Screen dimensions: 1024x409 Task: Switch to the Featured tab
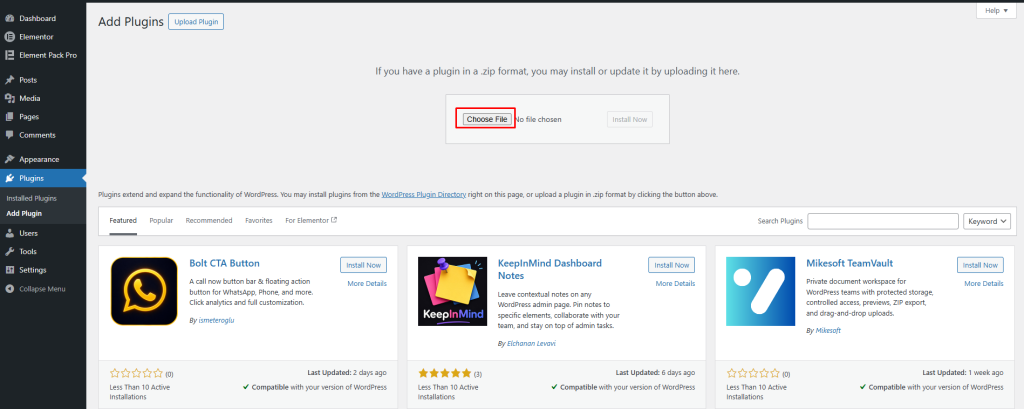tap(123, 221)
